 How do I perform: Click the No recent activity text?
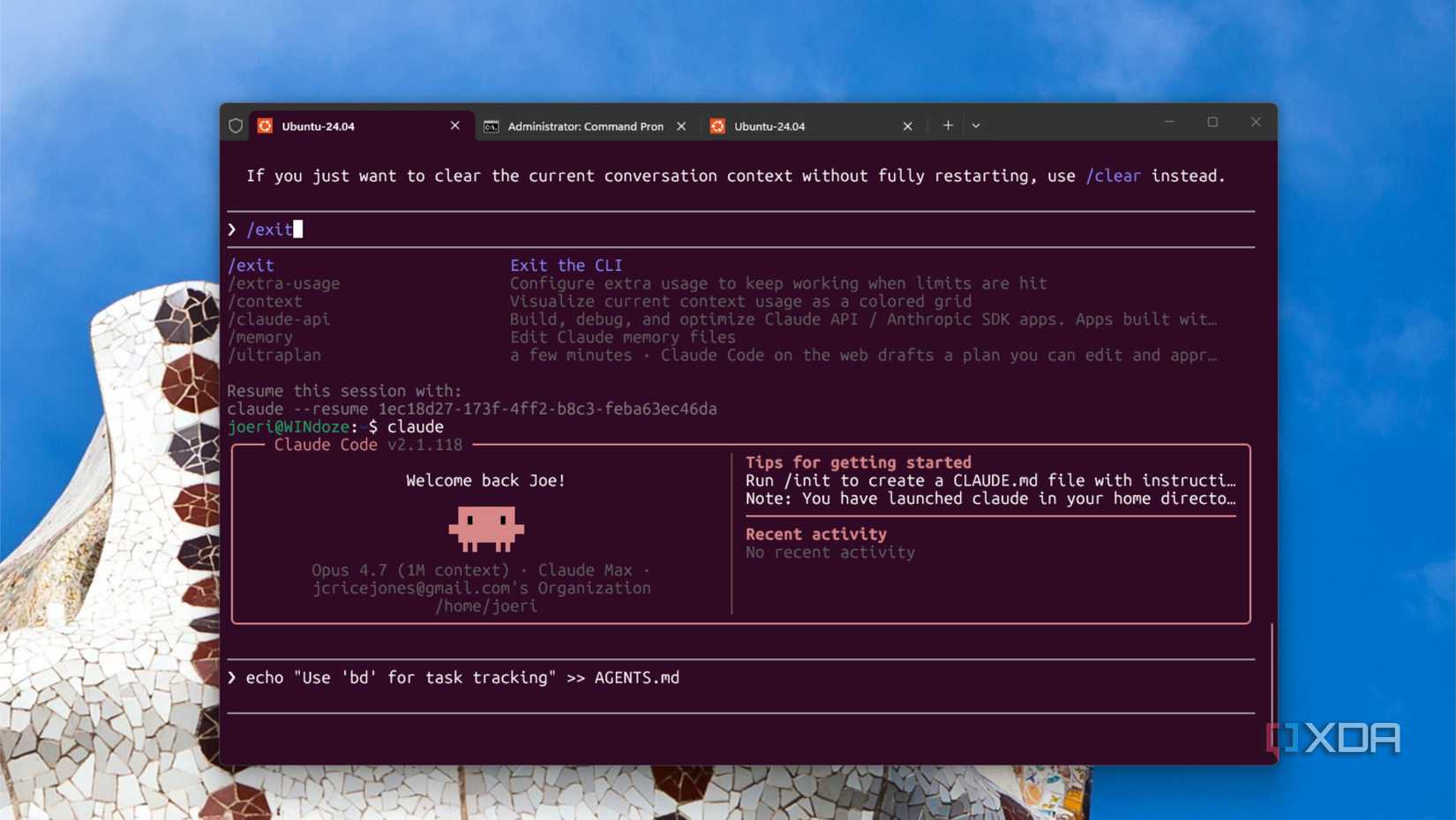coord(830,553)
